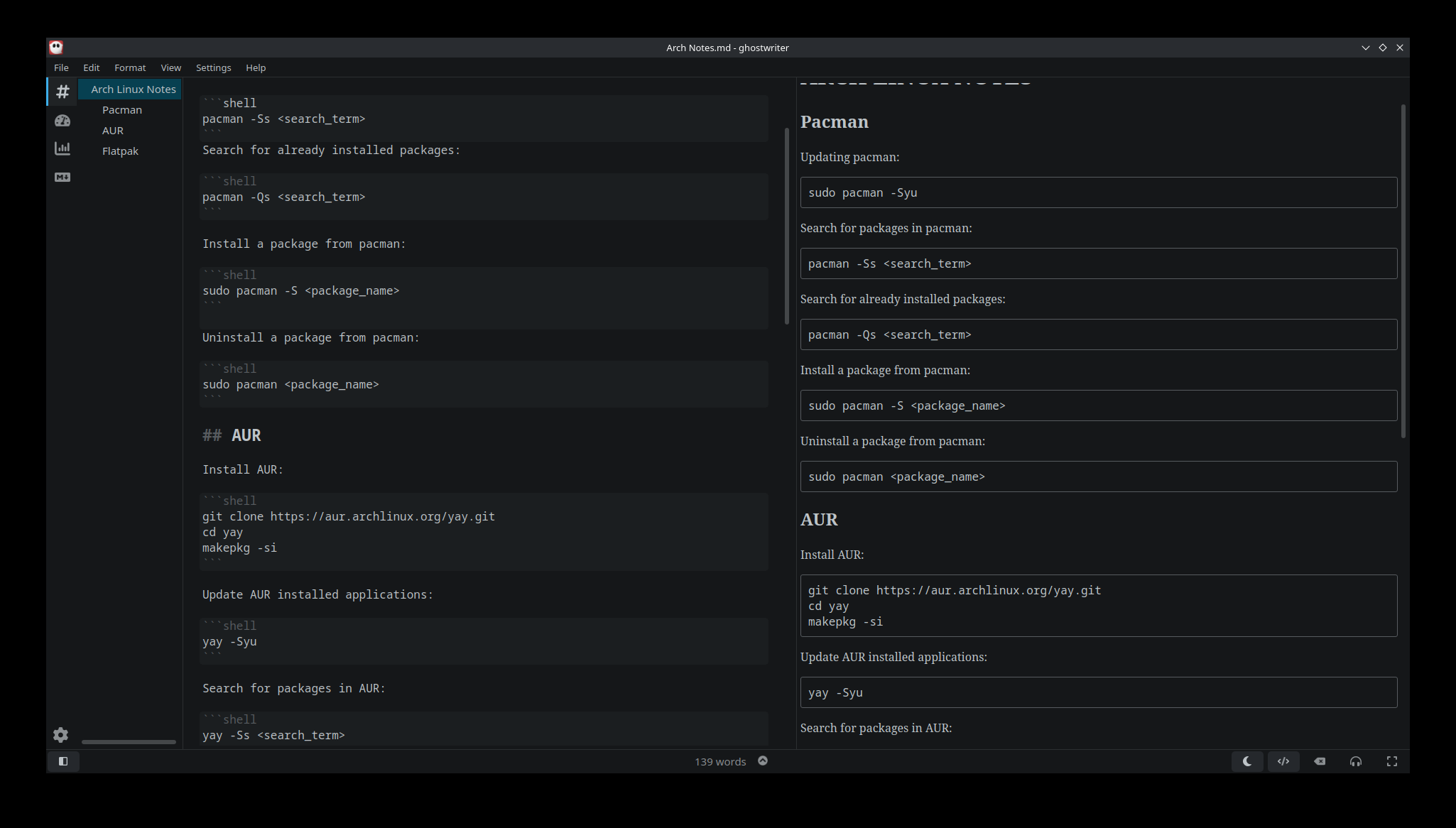This screenshot has height=828, width=1456.
Task: Click 'Search for packages in AUR:' in preview
Action: [x=876, y=728]
